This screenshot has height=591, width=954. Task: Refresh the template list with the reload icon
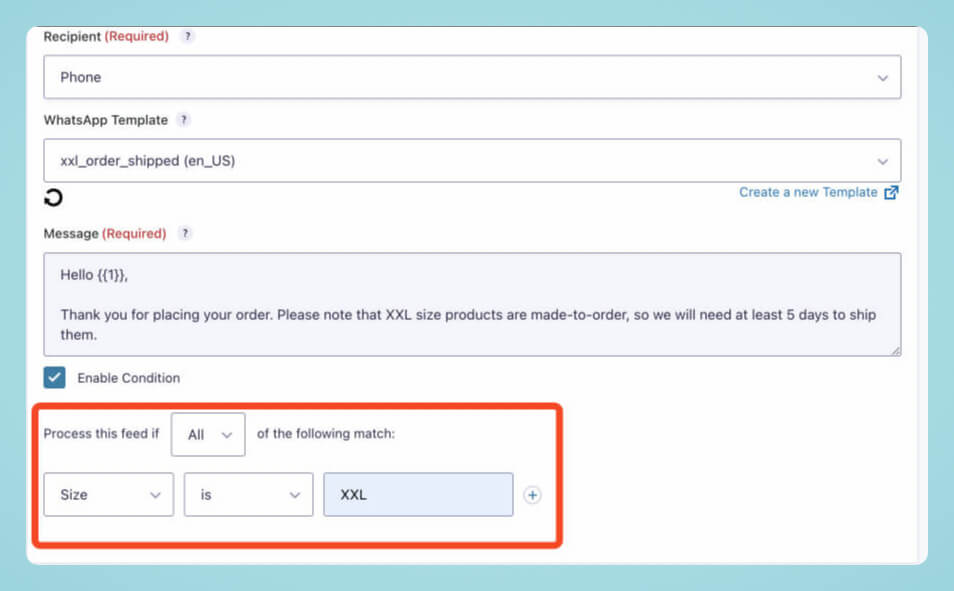[x=53, y=197]
